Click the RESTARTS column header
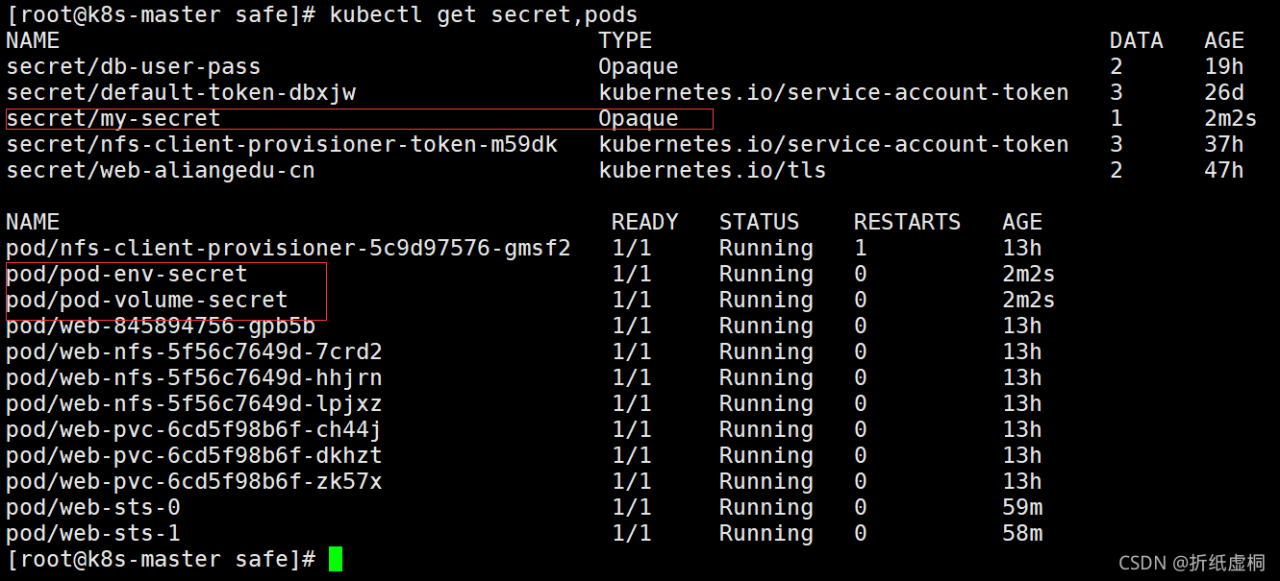 (907, 222)
